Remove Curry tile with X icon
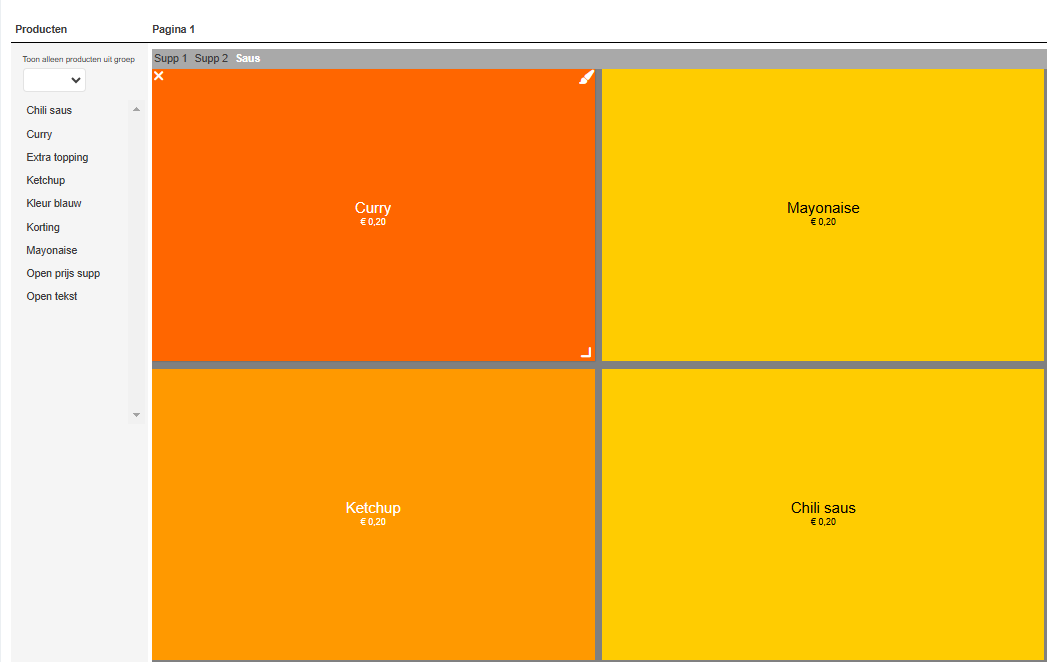This screenshot has width=1047, height=662. click(159, 76)
